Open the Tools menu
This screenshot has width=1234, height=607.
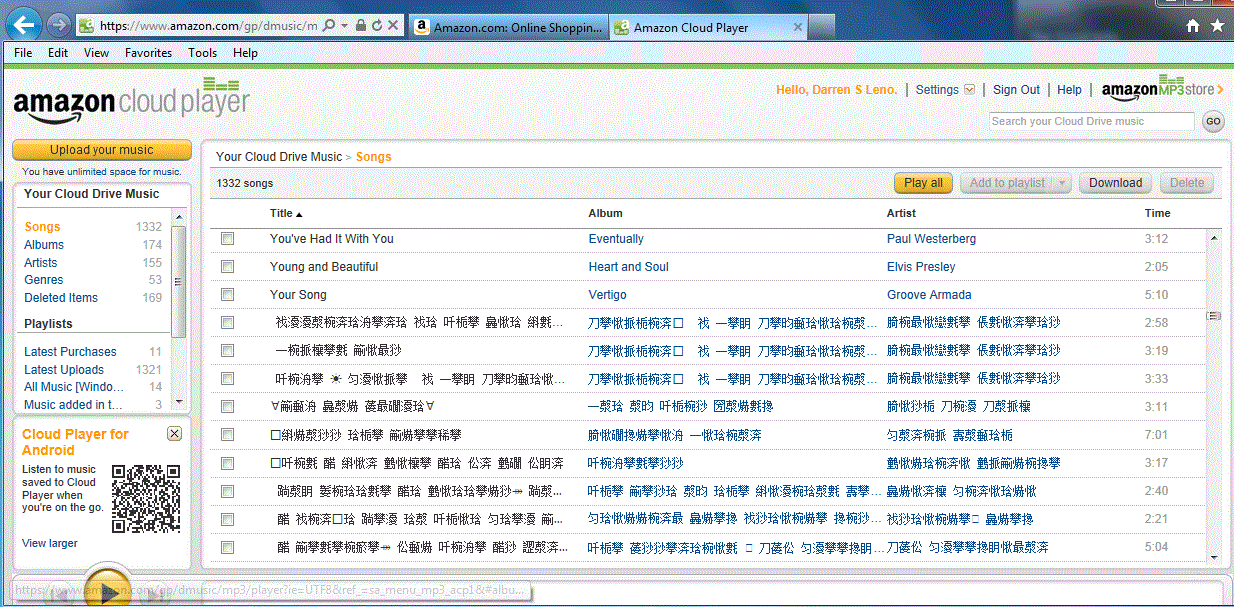pos(202,53)
